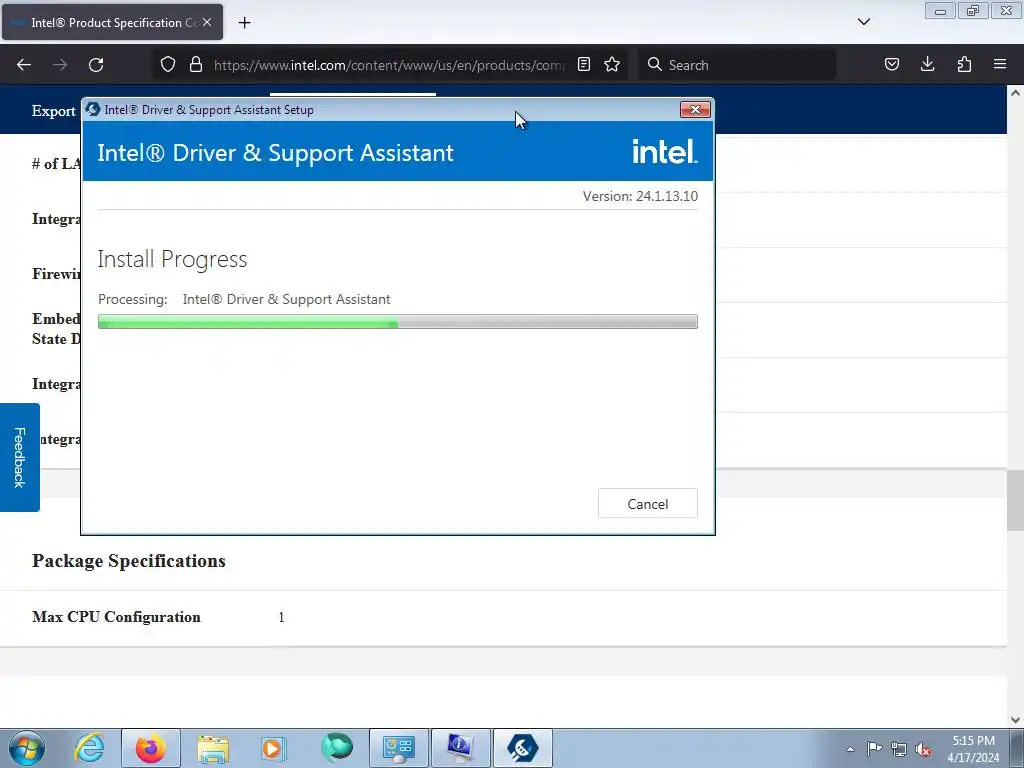The image size is (1024, 768).
Task: Switch to Firefox in the taskbar
Action: [x=151, y=748]
